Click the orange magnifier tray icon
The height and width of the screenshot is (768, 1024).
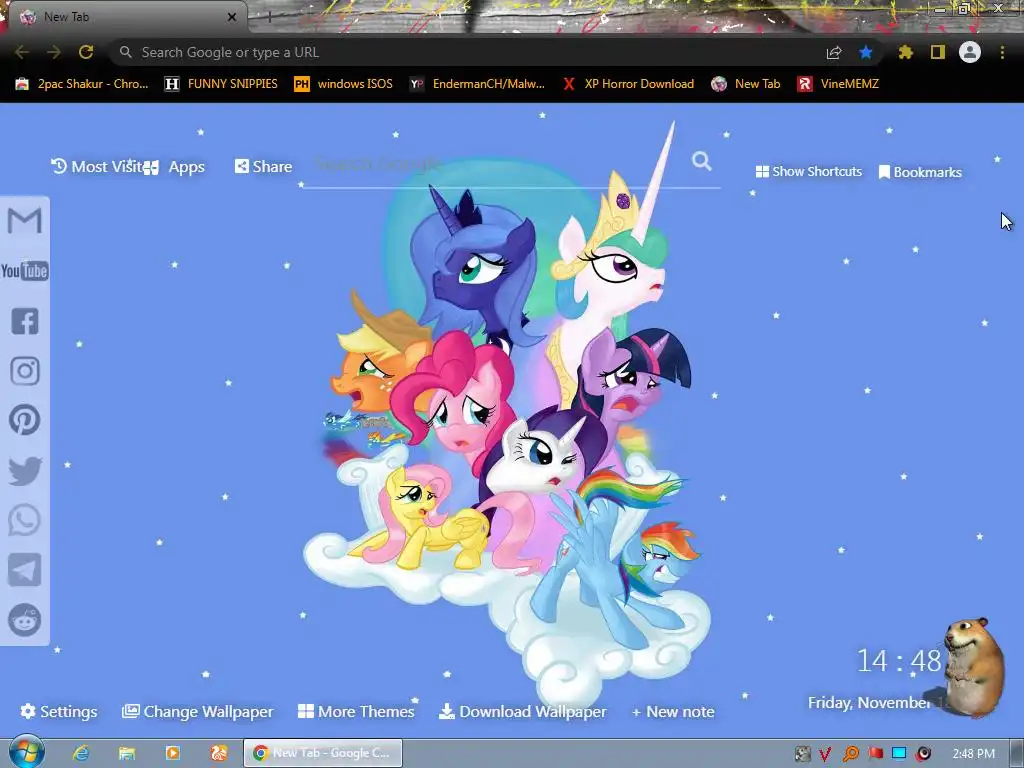(850, 754)
